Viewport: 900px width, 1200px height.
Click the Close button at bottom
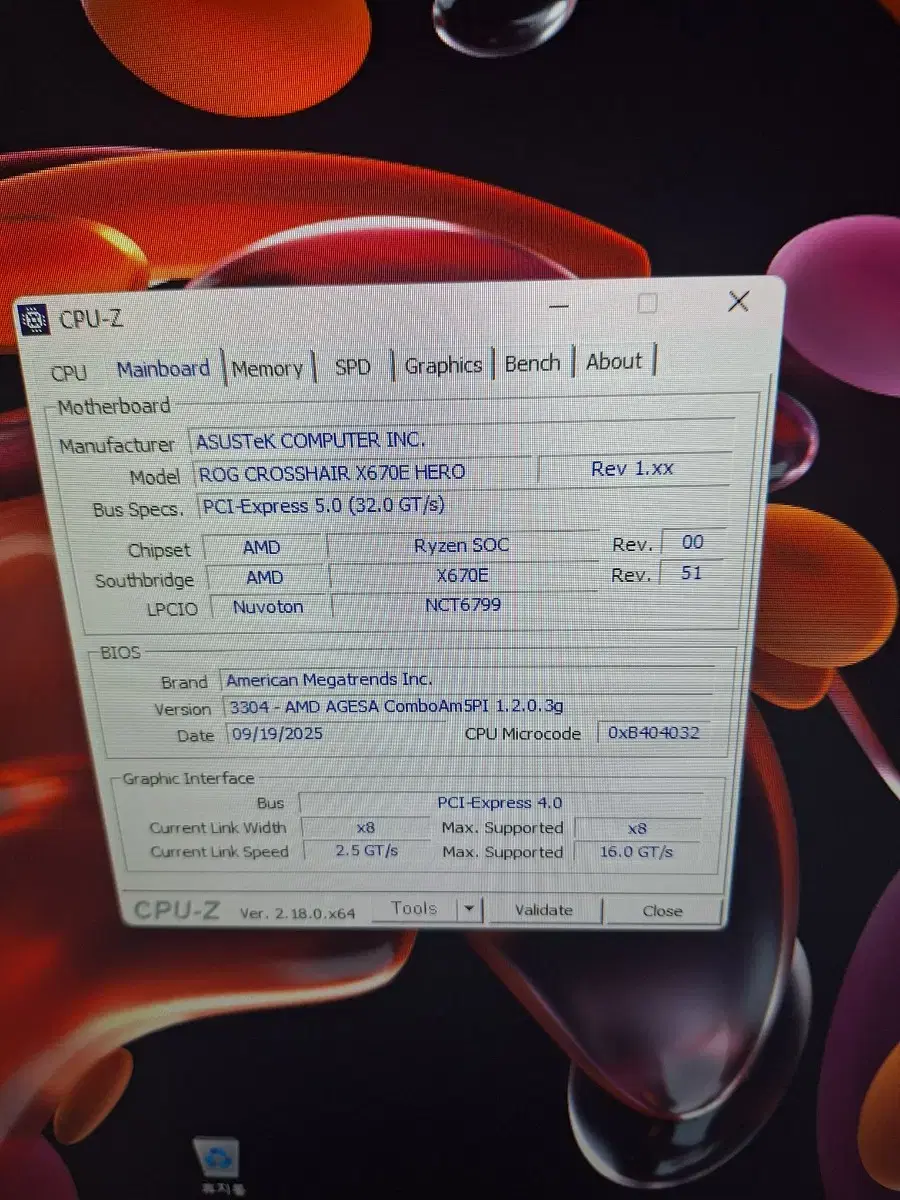[663, 911]
